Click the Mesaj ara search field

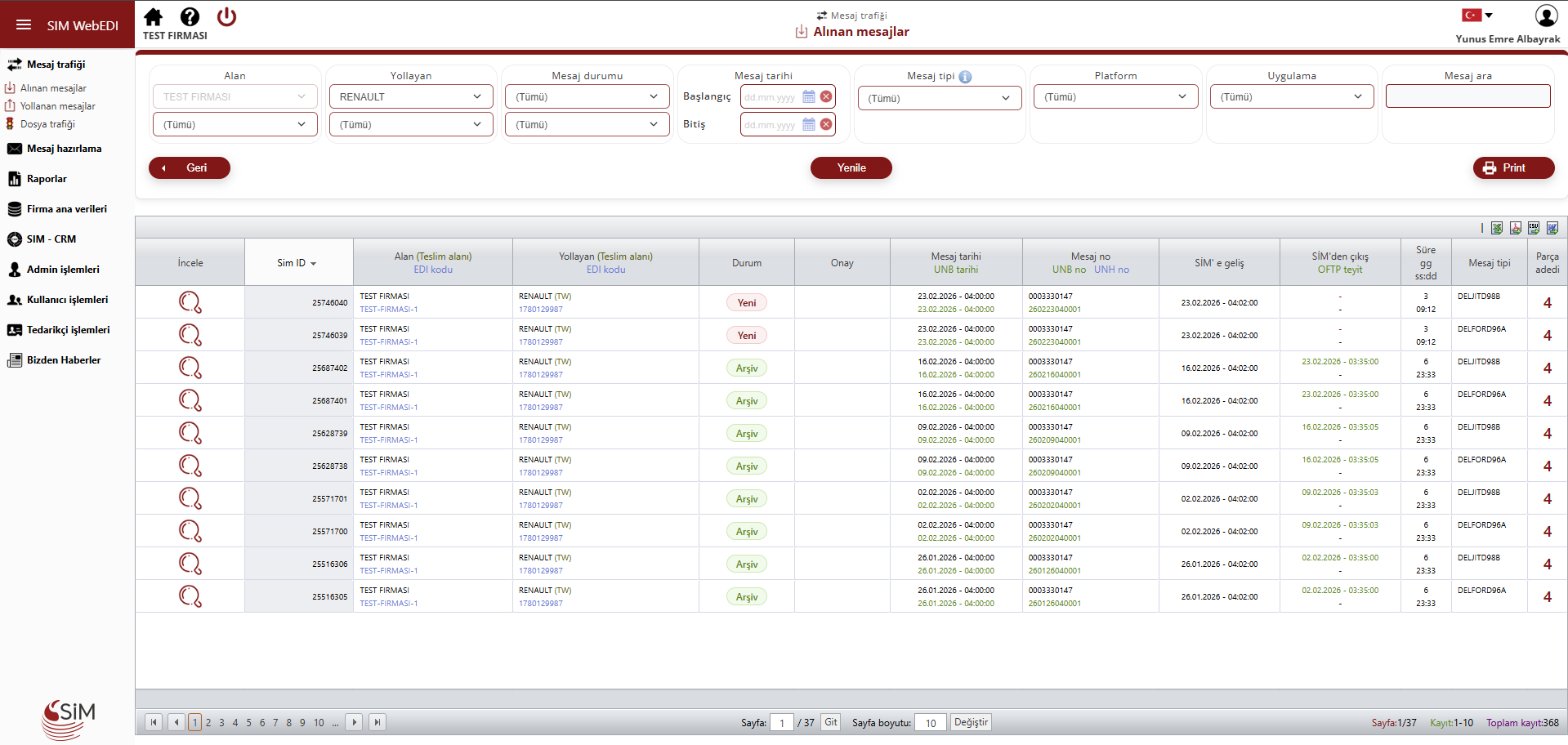1467,96
